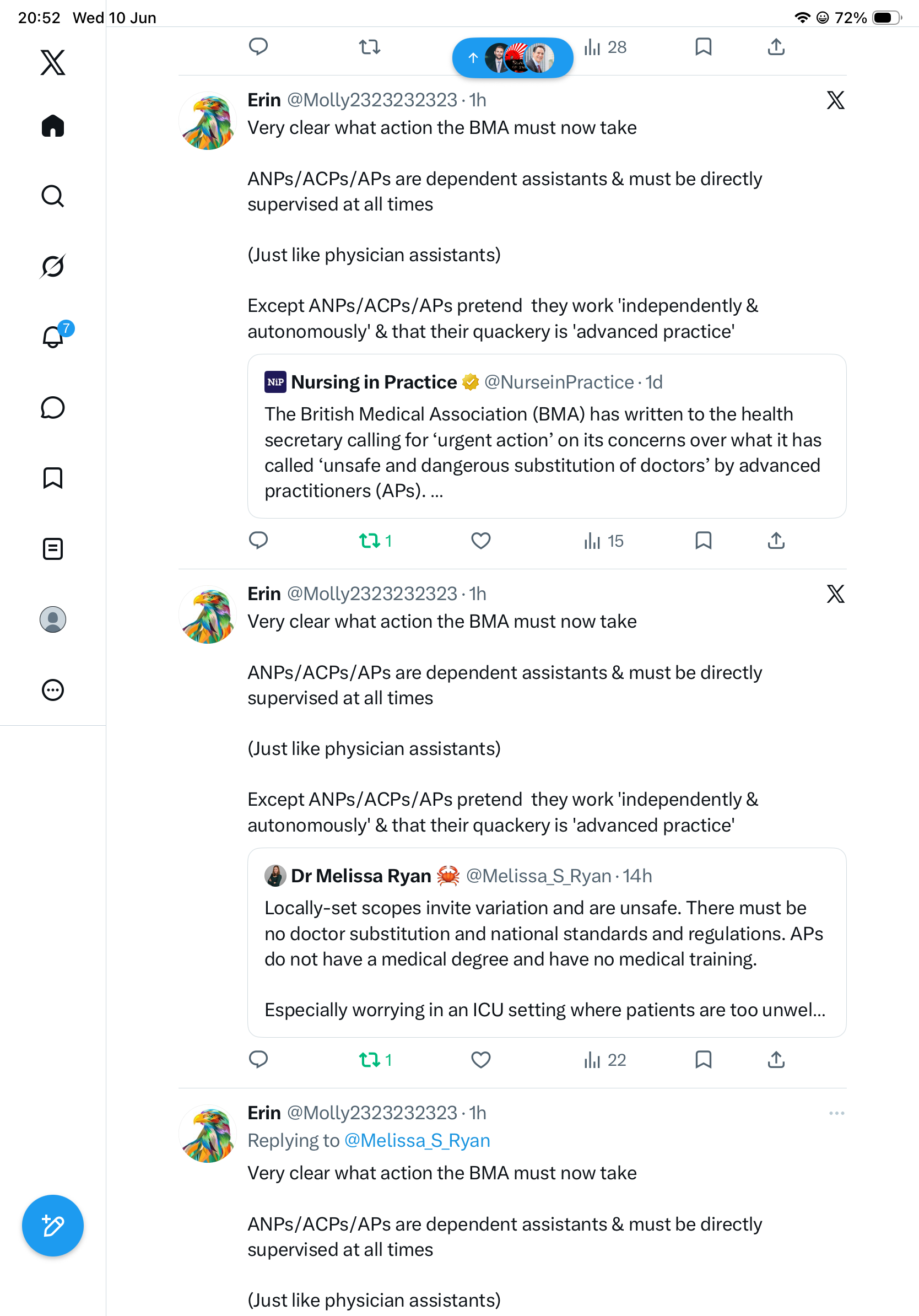Like the post quoting Nursing in Practice
The image size is (919, 1316).
tap(480, 541)
